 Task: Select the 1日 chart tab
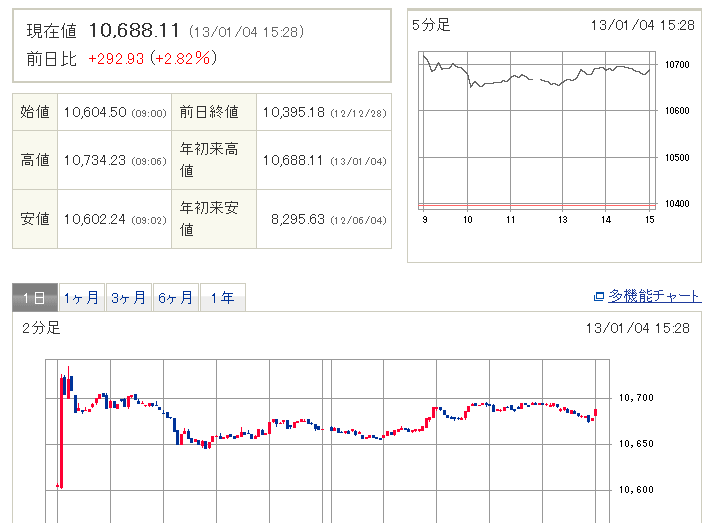click(x=34, y=298)
